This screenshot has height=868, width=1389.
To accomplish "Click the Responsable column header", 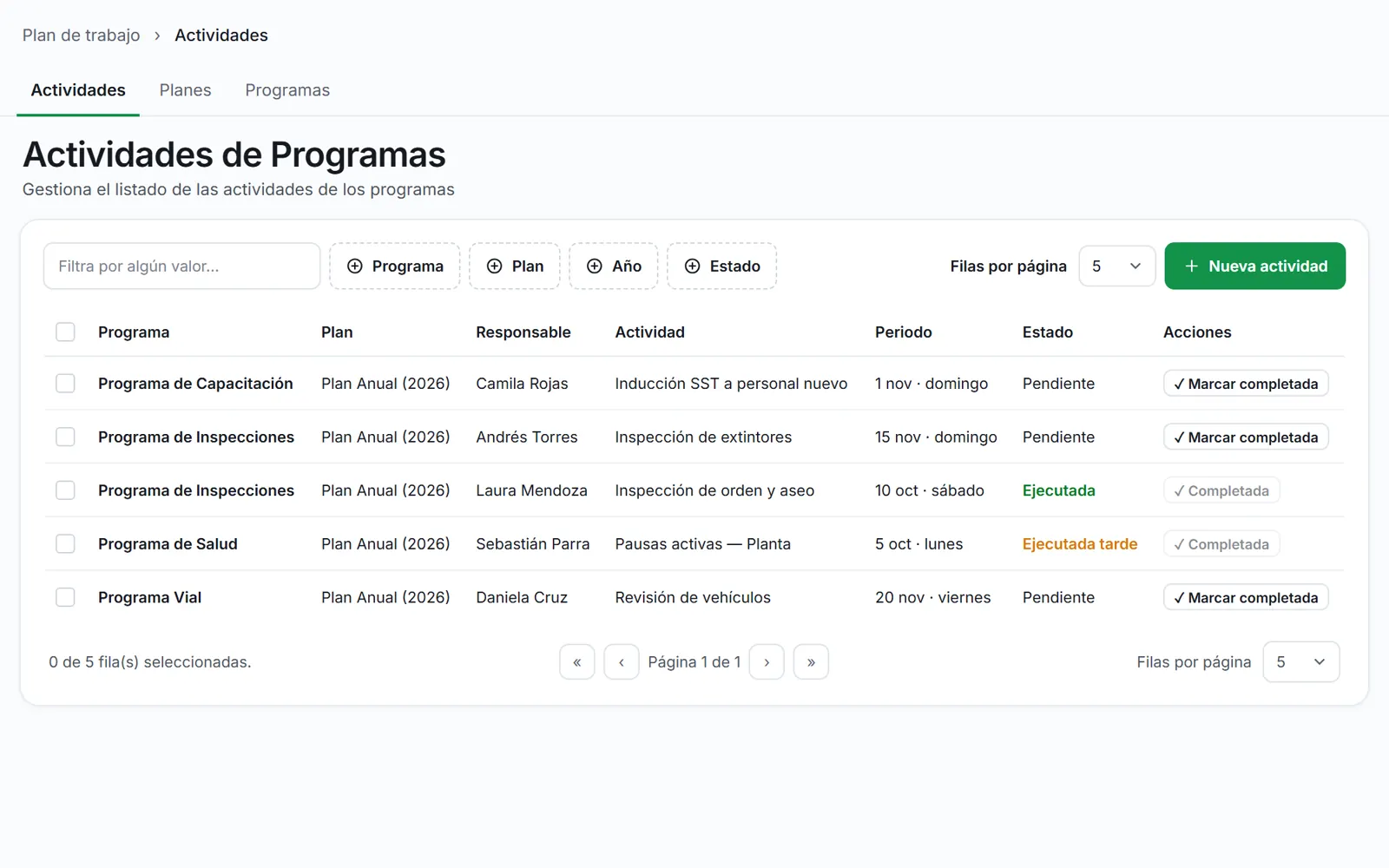I will pyautogui.click(x=523, y=332).
